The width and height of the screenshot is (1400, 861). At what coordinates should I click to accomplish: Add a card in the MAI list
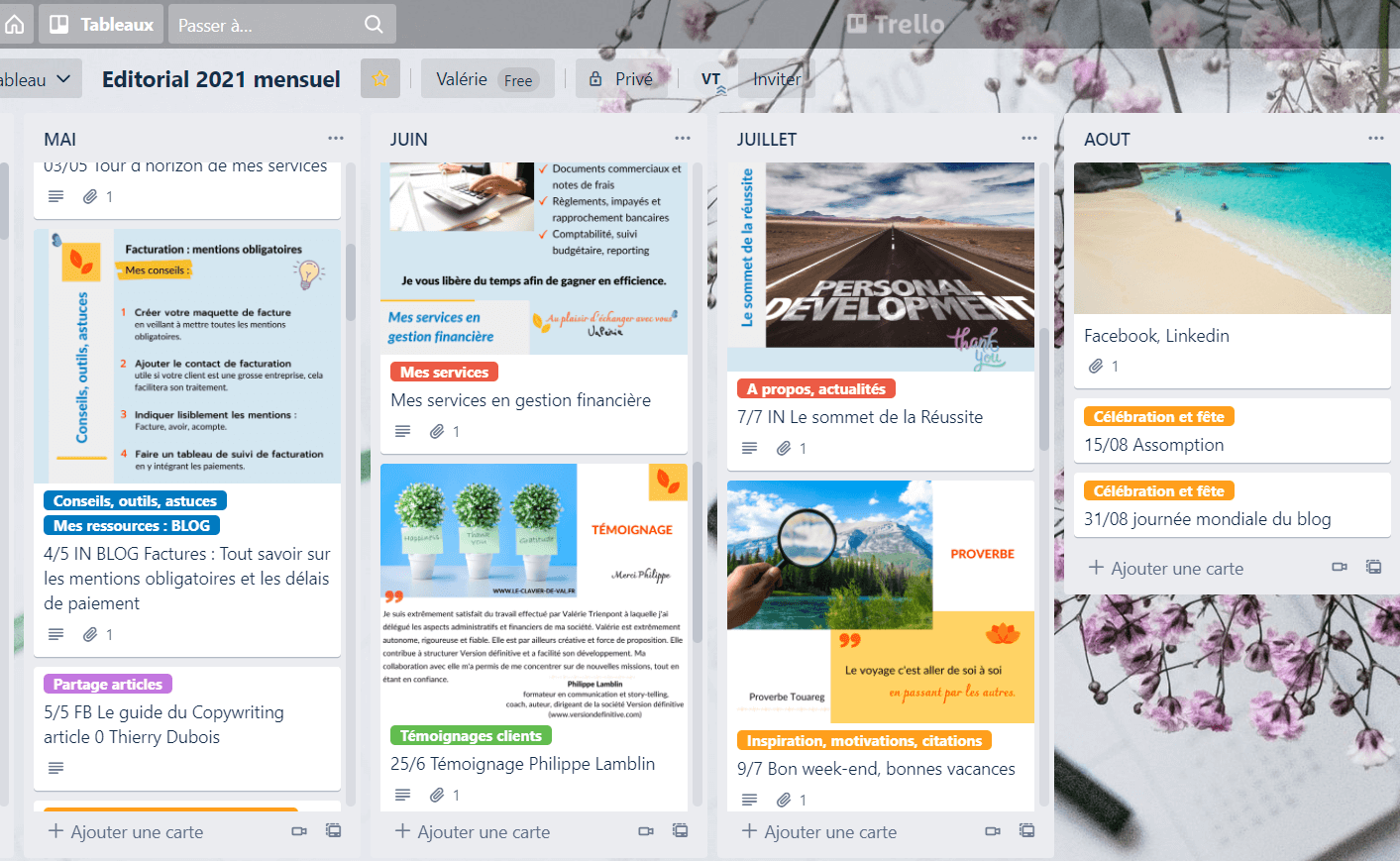point(126,832)
